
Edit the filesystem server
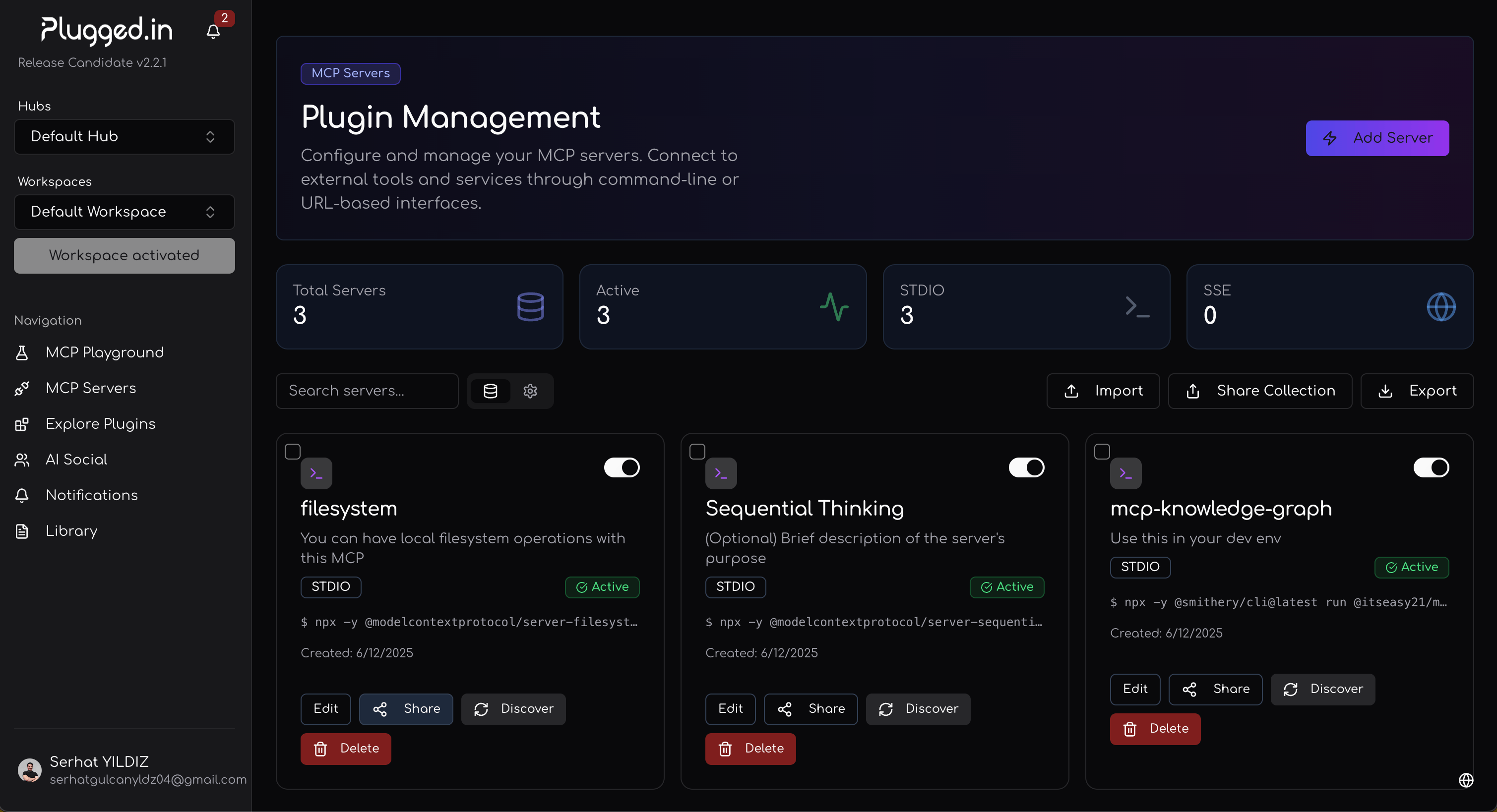click(x=325, y=709)
